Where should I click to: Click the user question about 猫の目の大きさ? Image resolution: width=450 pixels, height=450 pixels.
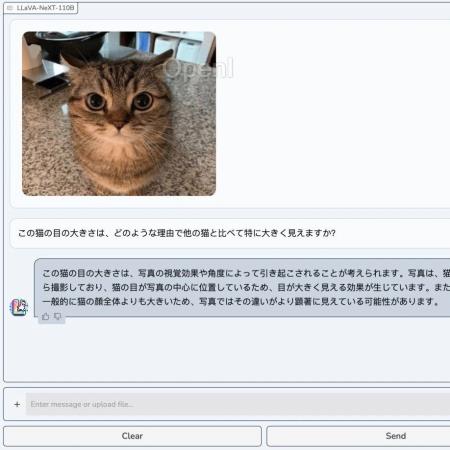coord(177,233)
